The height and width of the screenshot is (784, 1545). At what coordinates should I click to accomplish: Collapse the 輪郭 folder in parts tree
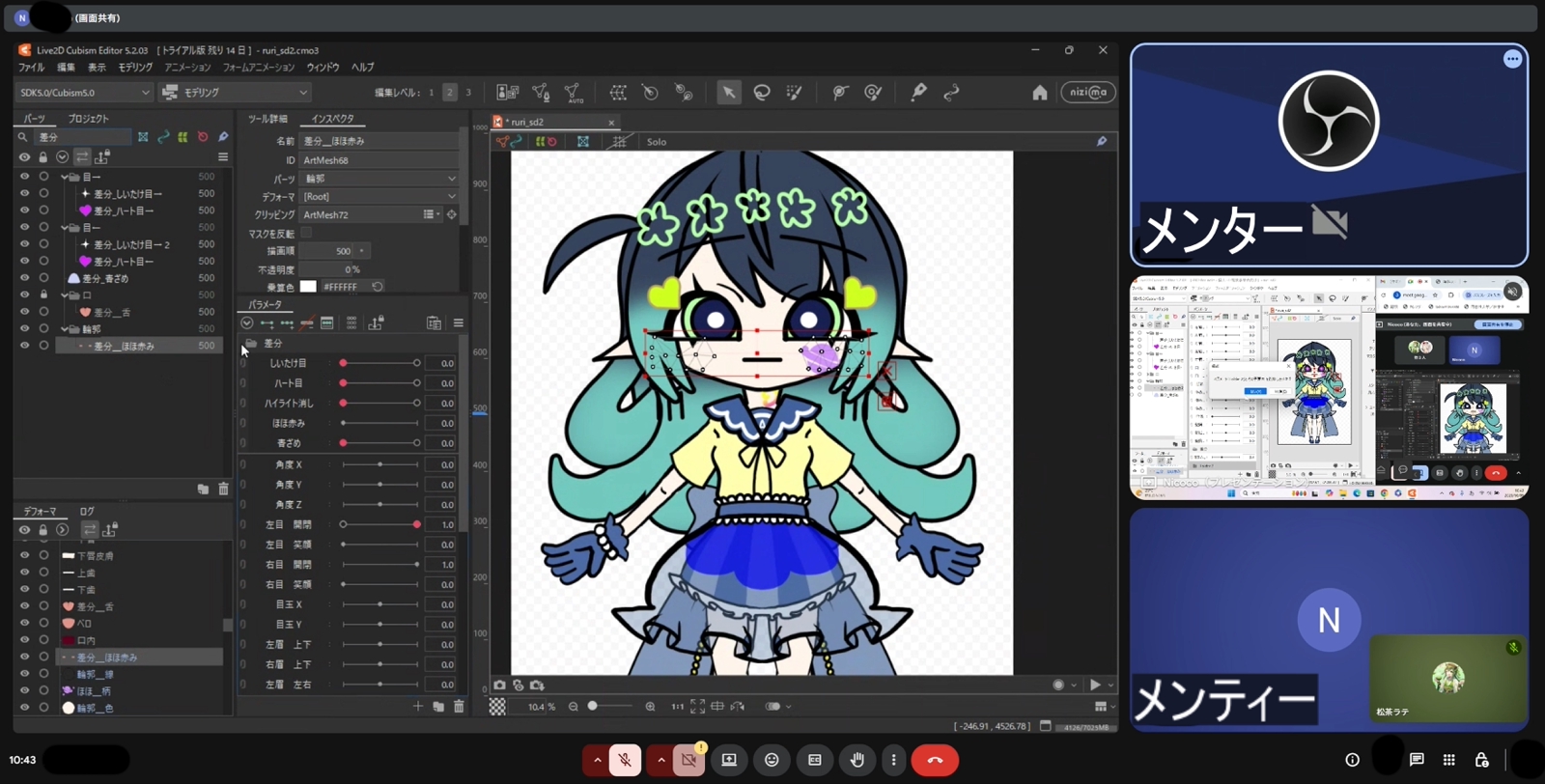(65, 329)
